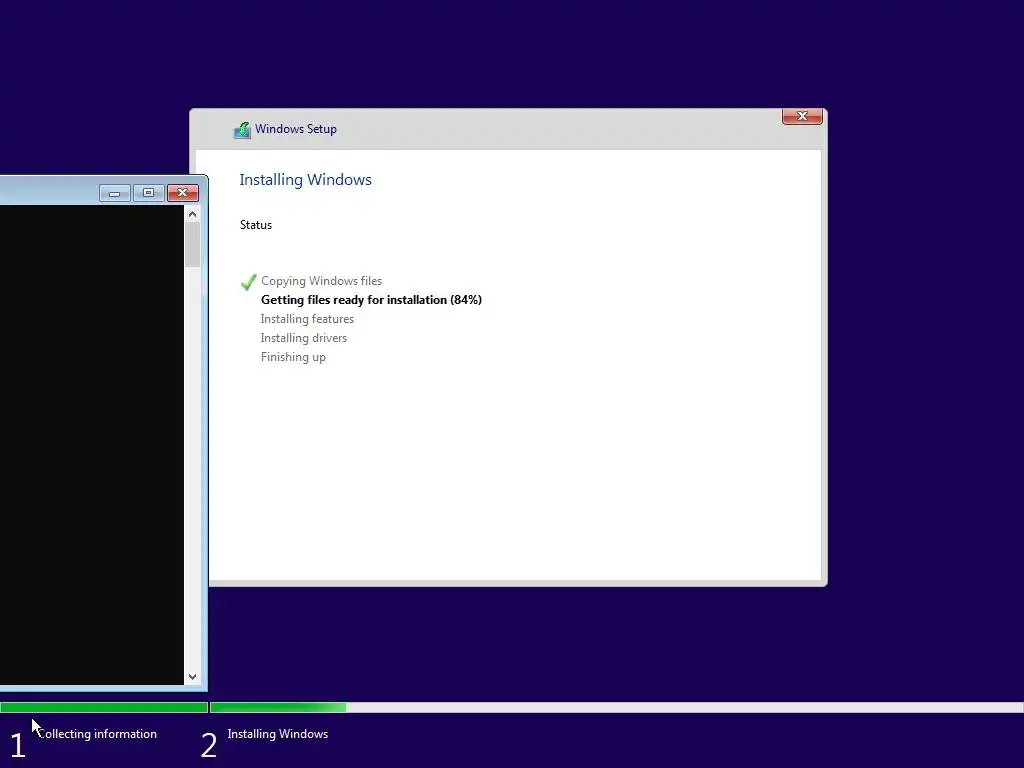Click the console vertical scrollbar thumb
The width and height of the screenshot is (1024, 768).
pyautogui.click(x=192, y=245)
